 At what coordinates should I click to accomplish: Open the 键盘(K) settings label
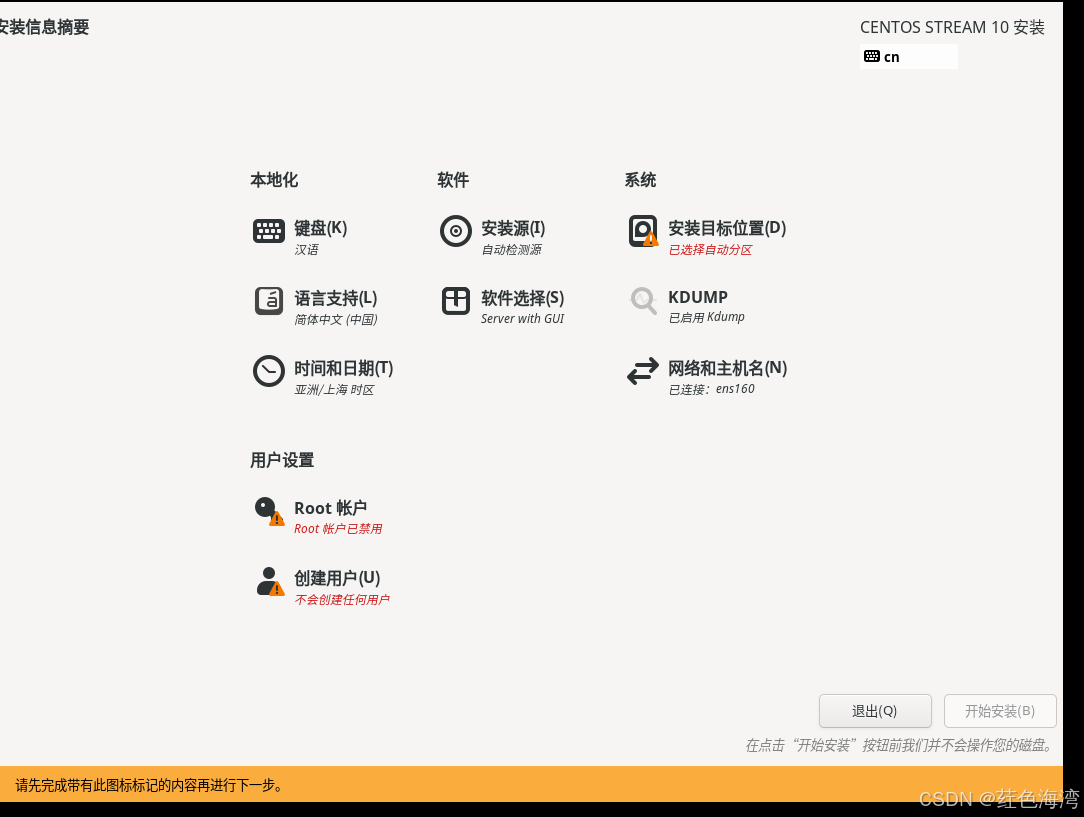[x=321, y=227]
